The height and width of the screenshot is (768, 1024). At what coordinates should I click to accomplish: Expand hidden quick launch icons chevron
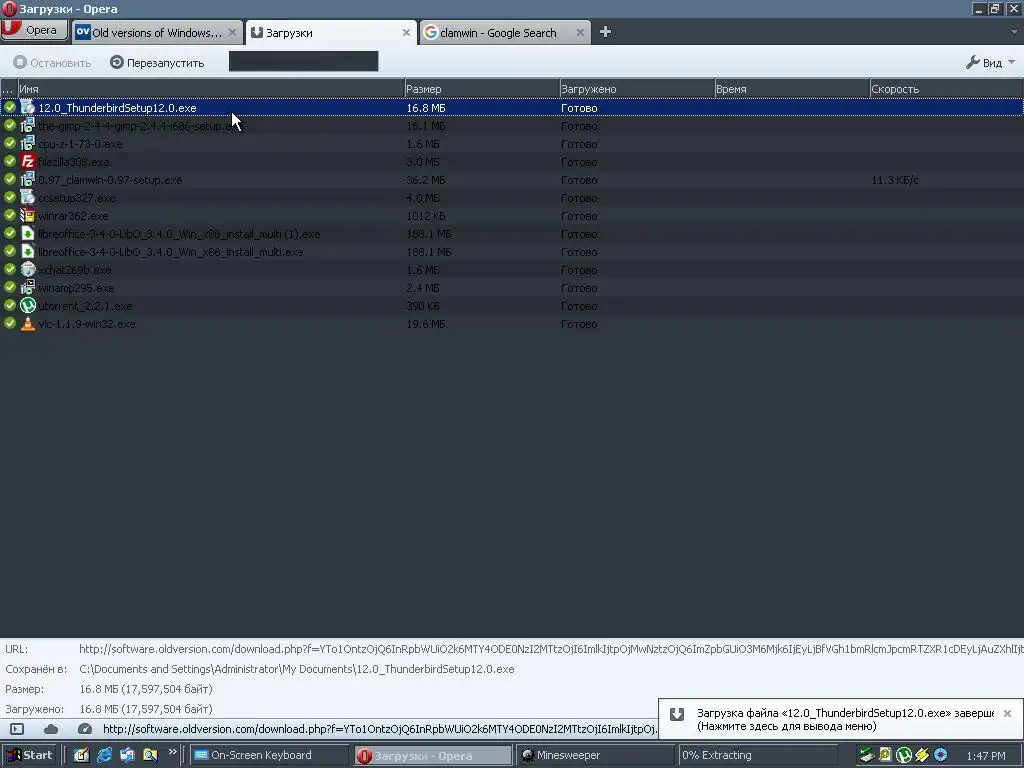172,752
